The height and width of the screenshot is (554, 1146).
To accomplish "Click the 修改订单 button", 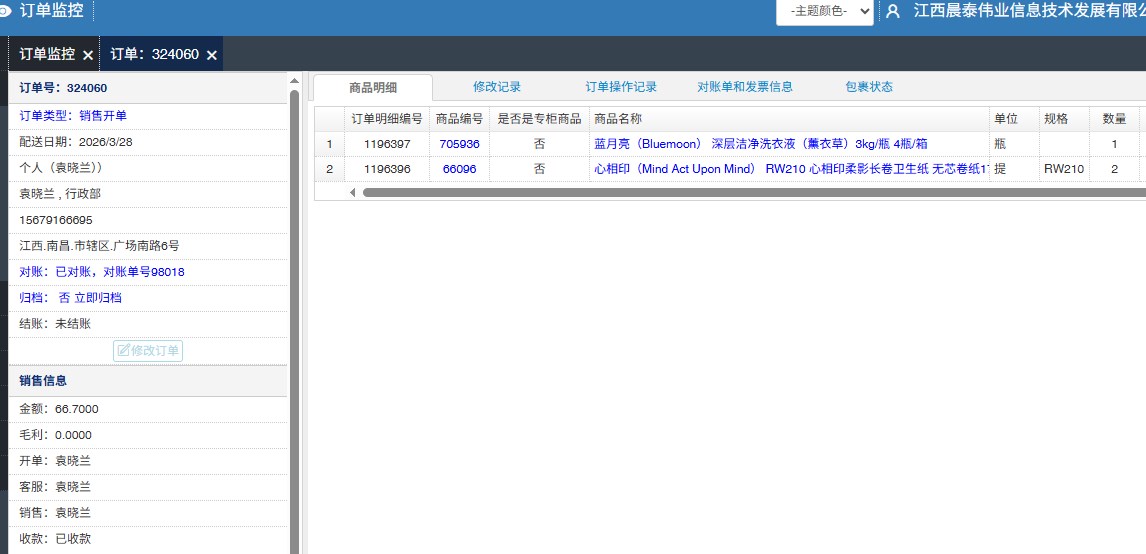I will (148, 351).
